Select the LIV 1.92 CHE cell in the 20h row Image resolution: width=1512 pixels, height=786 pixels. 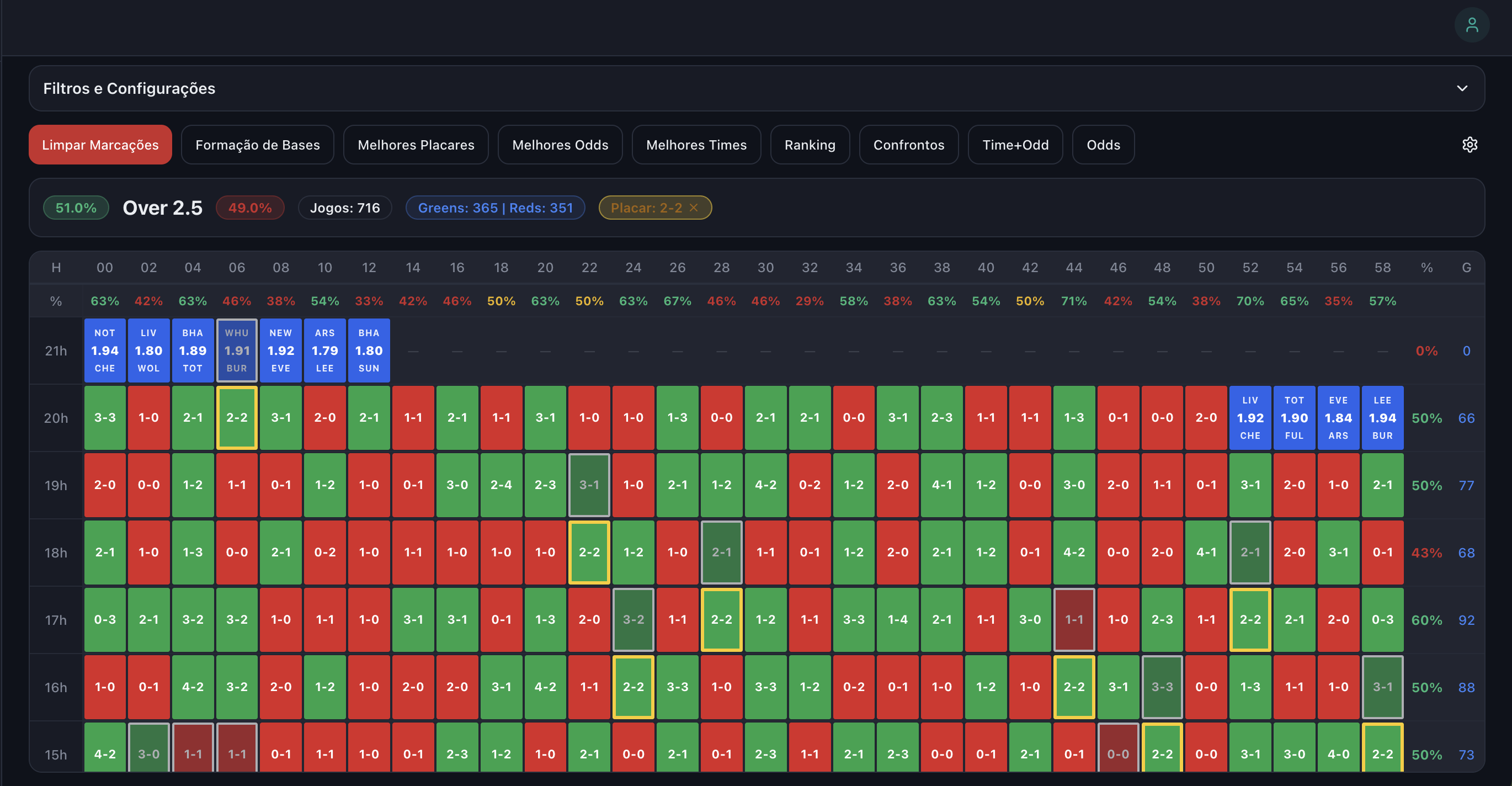1250,417
